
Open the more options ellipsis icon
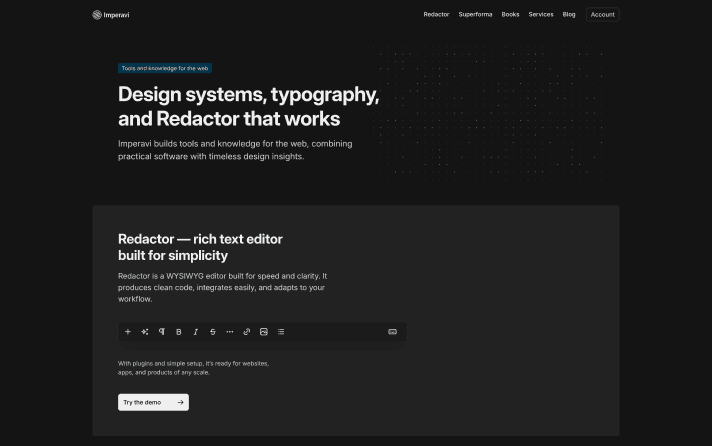[x=230, y=332]
